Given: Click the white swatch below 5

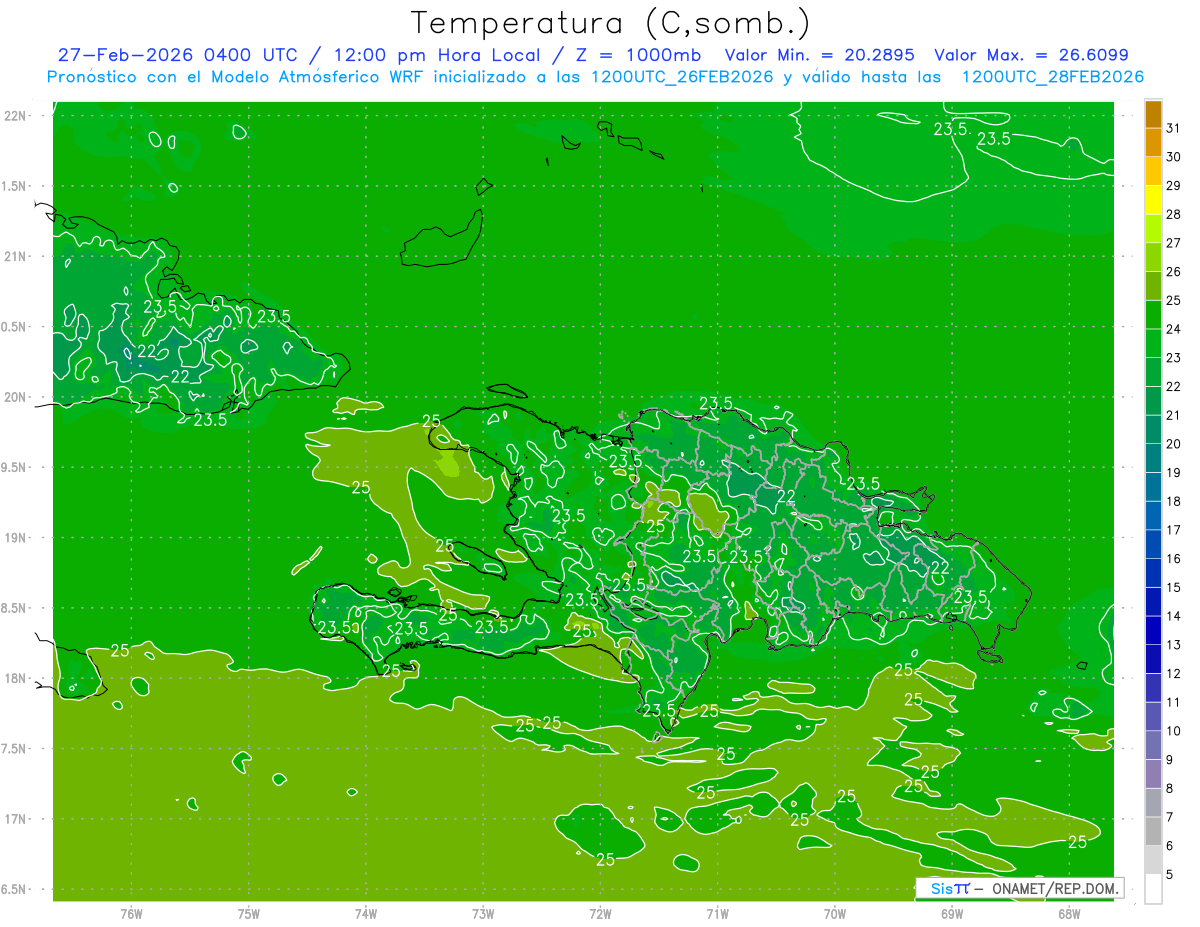Looking at the screenshot, I should (1153, 889).
